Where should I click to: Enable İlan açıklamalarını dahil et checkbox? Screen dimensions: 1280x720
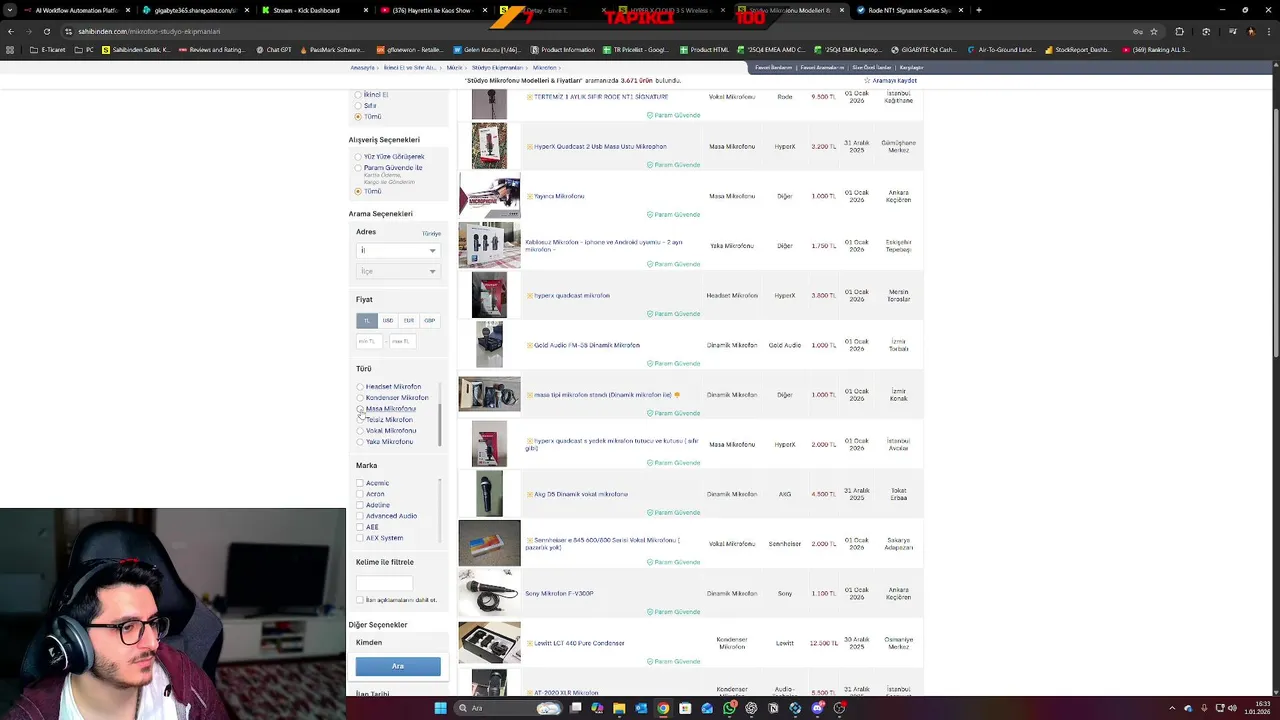pyautogui.click(x=360, y=600)
